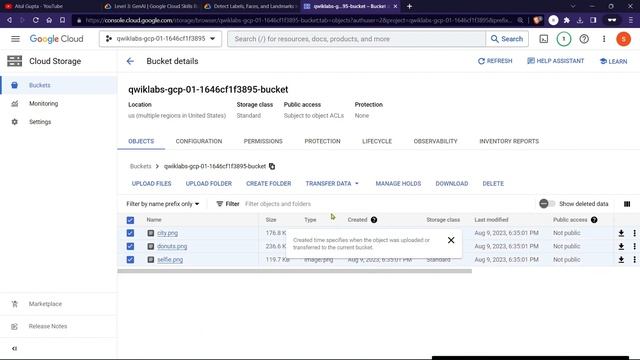Copy bucket name with the copy icon
This screenshot has width=640, height=360.
pos(272,166)
